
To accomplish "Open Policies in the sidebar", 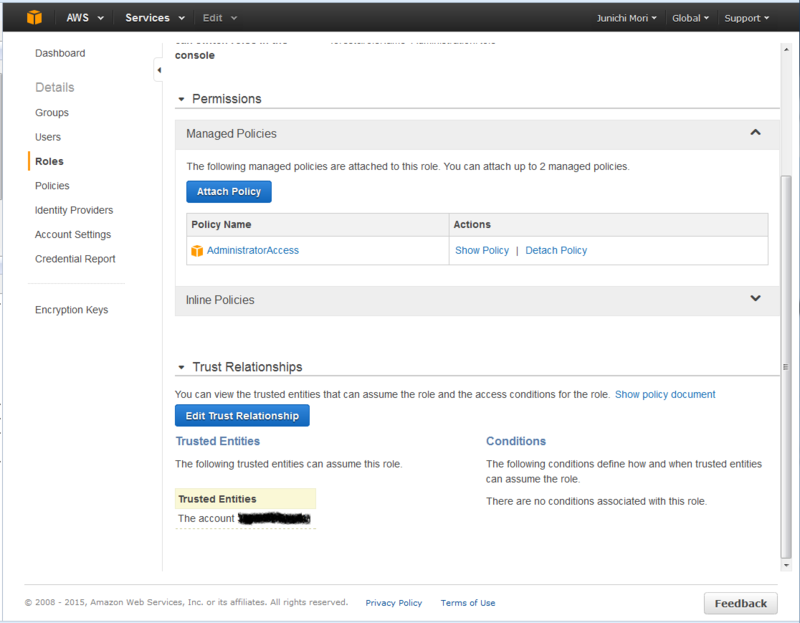I will (x=52, y=186).
